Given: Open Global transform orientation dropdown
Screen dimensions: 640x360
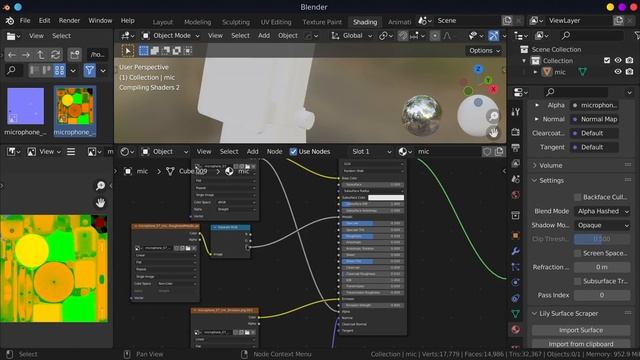Looking at the screenshot, I should pos(351,36).
